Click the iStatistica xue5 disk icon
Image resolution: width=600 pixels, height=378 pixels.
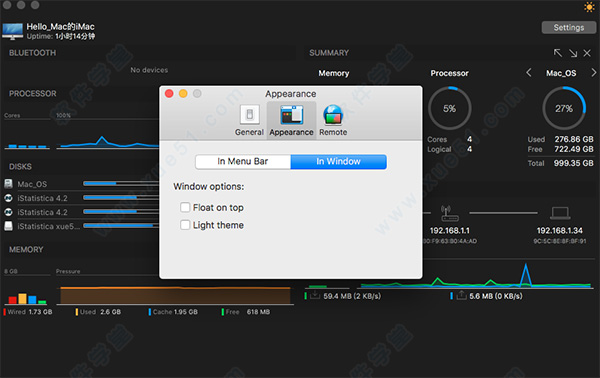pos(8,226)
